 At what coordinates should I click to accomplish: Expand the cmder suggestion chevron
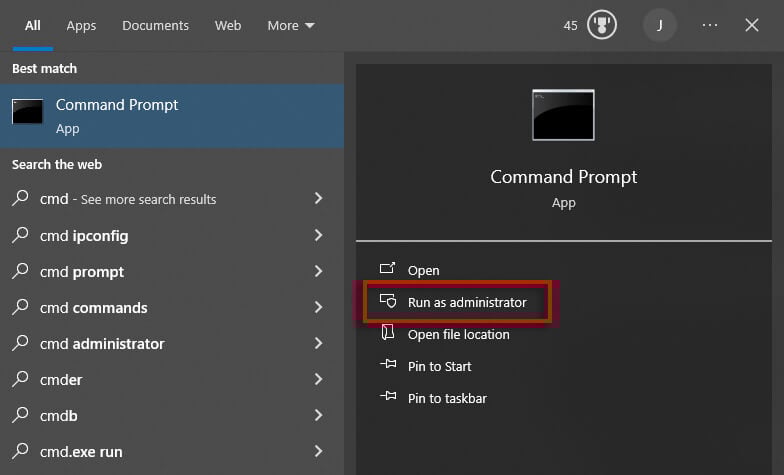[x=318, y=380]
